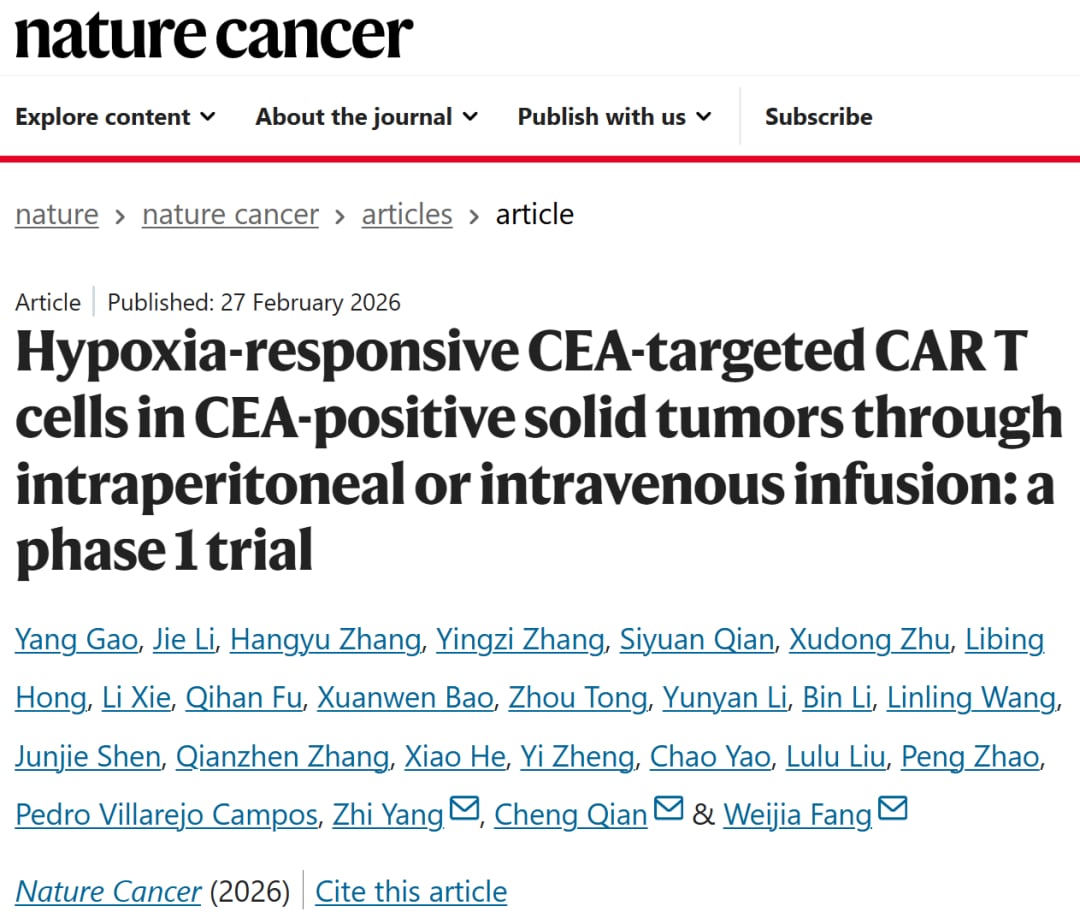Select Subscribe in the navigation bar
The height and width of the screenshot is (918, 1080).
(x=818, y=116)
